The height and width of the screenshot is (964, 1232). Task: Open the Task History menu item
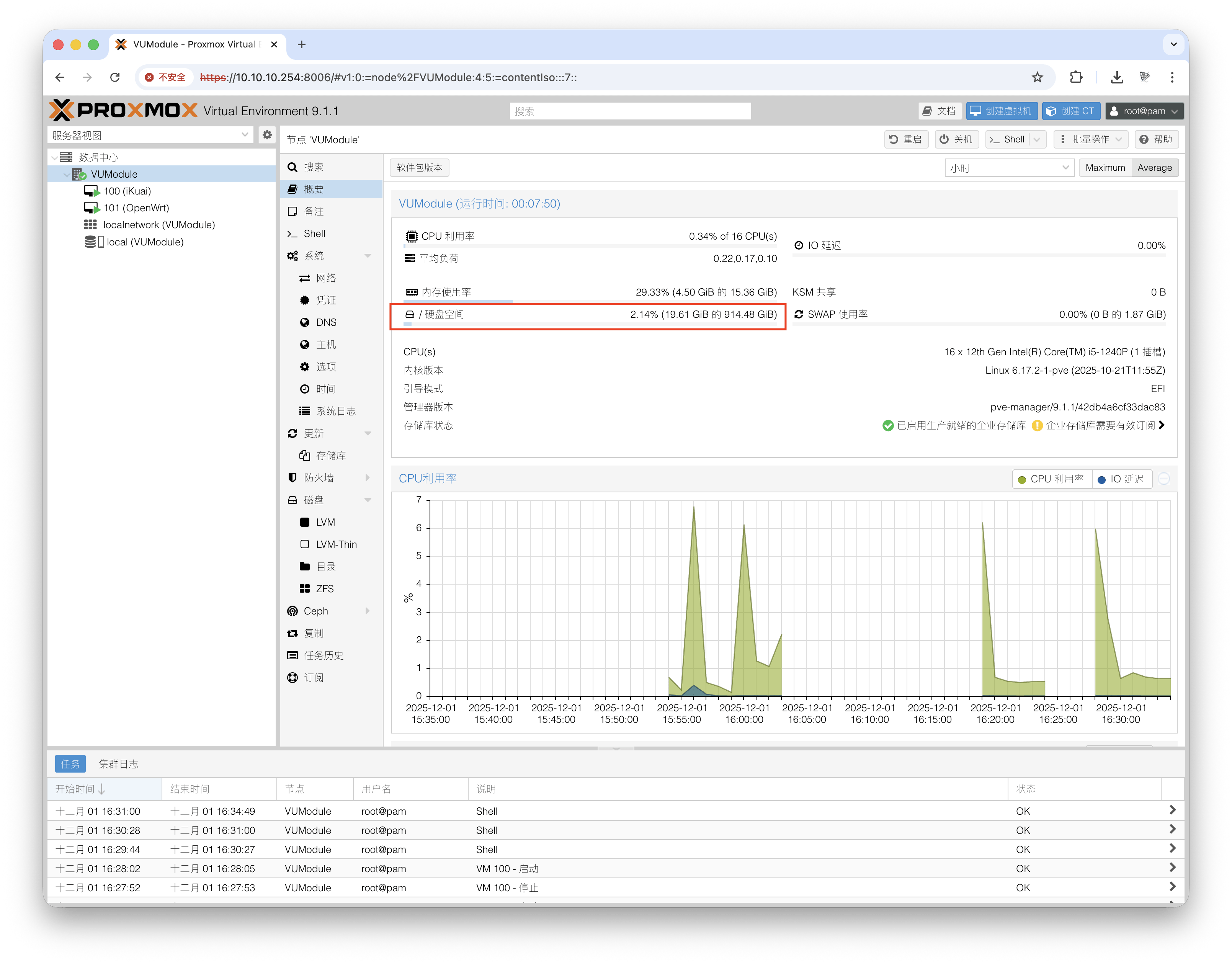pos(324,655)
